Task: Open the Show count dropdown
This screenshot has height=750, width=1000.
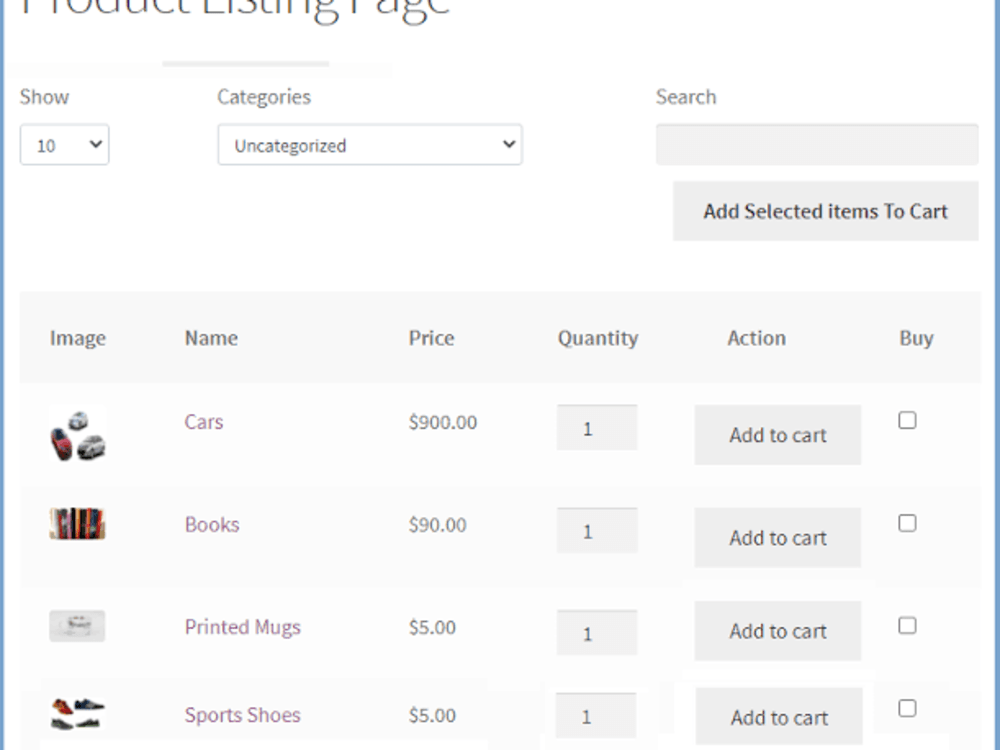Action: 64,145
